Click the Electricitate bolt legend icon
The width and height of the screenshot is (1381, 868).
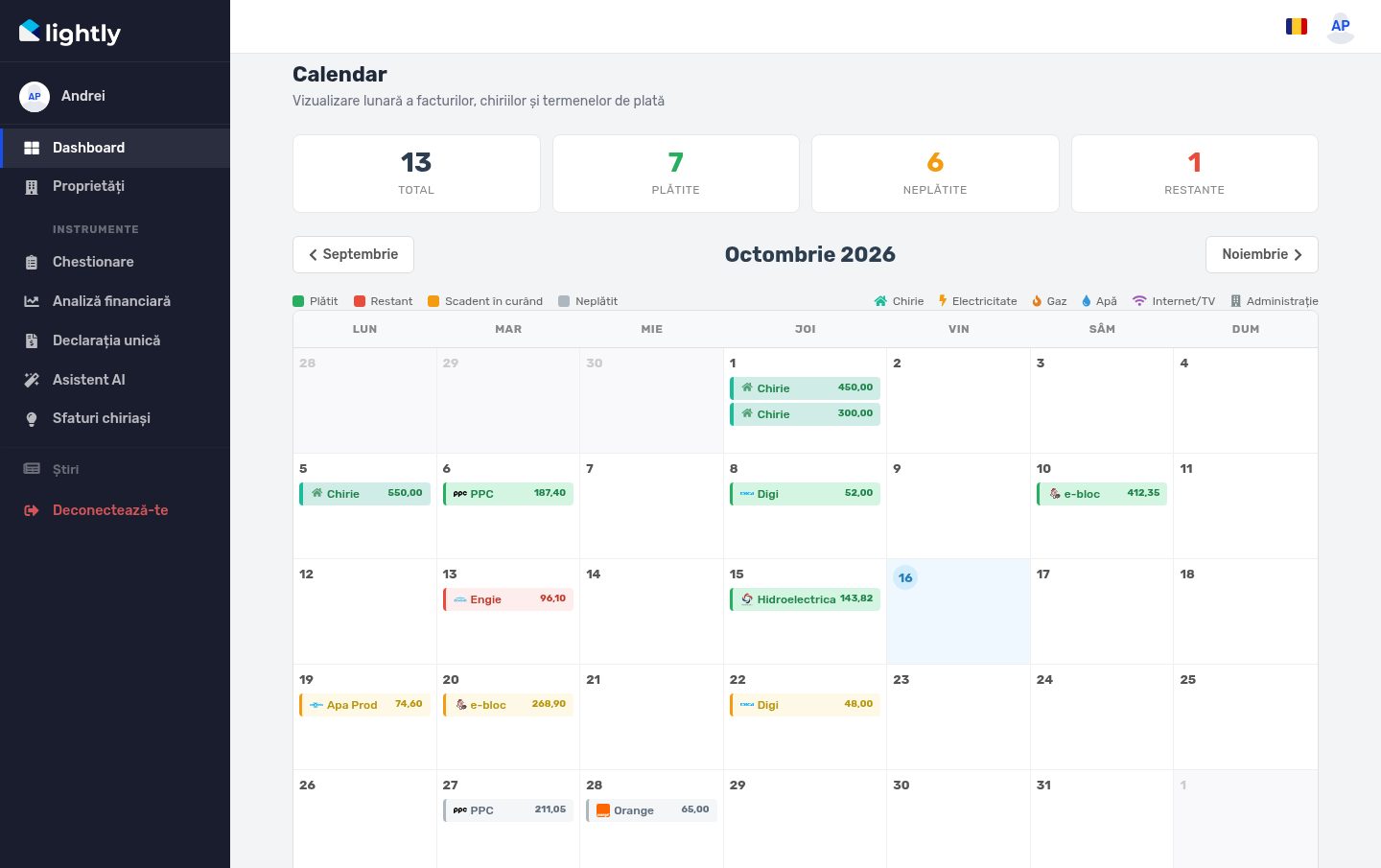pos(943,301)
